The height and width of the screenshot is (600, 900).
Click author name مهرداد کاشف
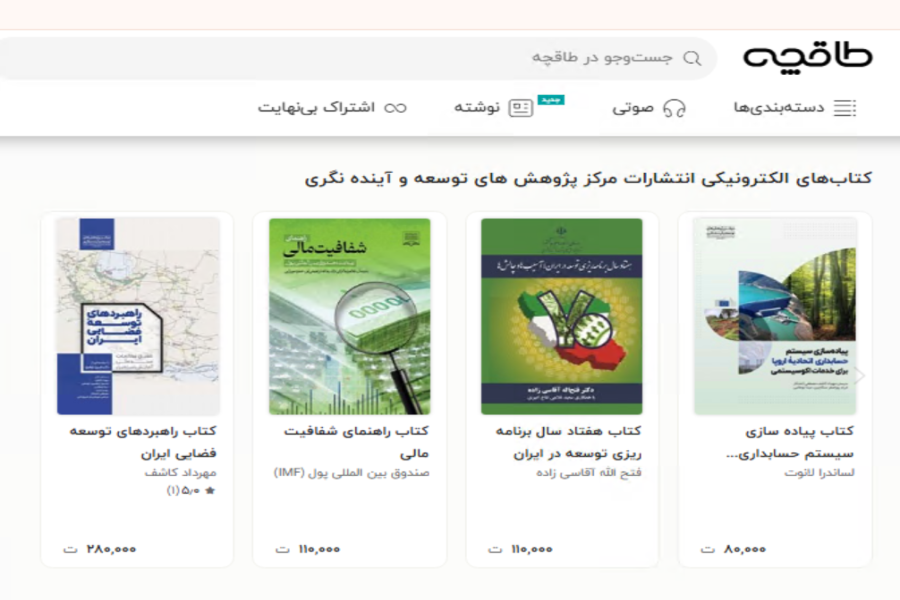180,472
